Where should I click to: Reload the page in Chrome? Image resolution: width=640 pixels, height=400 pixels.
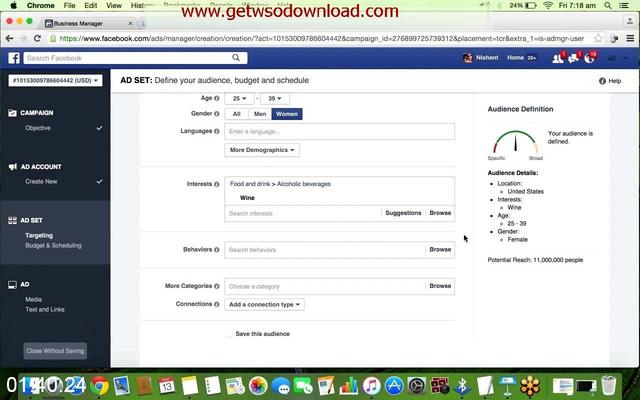coord(37,38)
